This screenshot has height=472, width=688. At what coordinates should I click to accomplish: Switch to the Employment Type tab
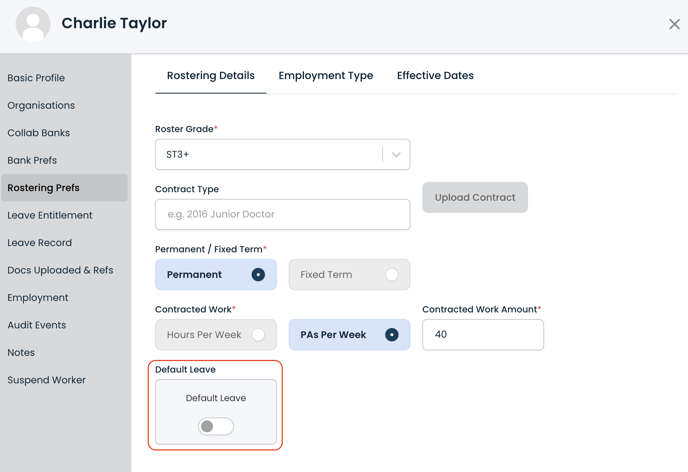click(326, 75)
